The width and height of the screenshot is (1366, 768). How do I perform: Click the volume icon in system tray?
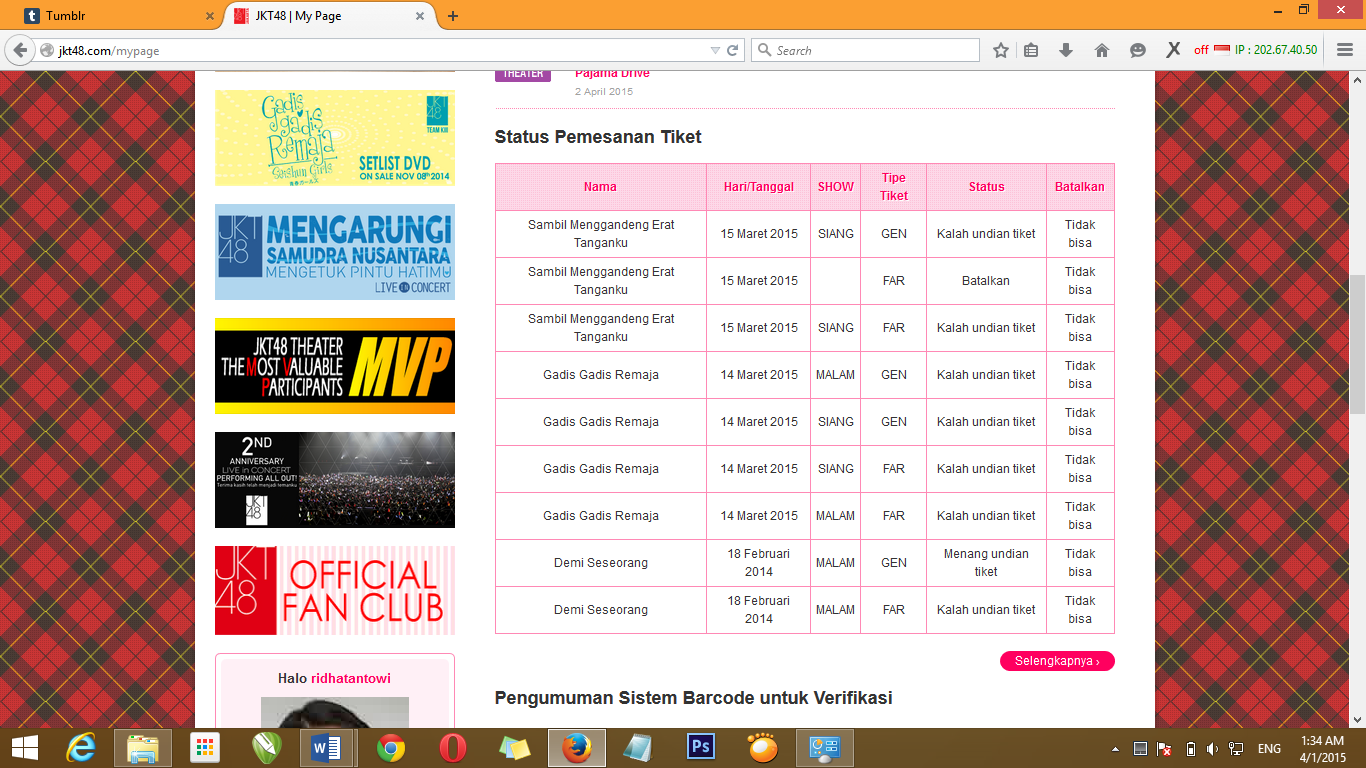tap(1212, 749)
